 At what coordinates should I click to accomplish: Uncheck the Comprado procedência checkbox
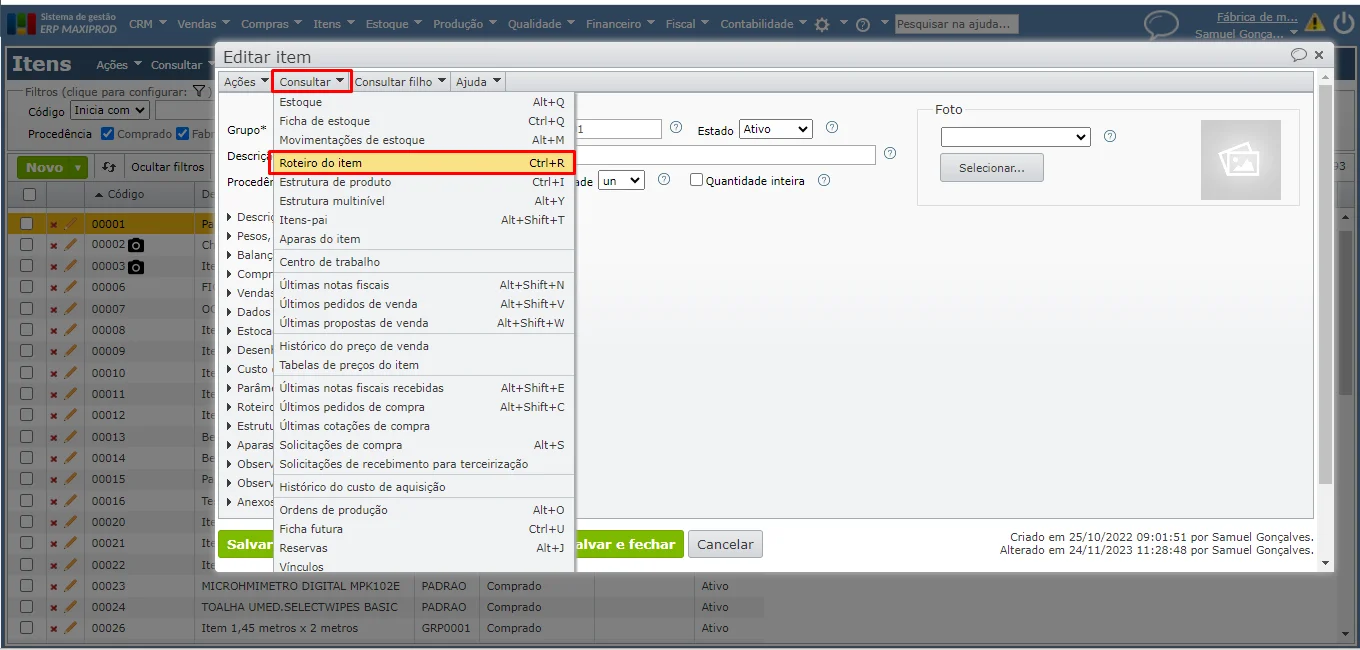click(108, 133)
